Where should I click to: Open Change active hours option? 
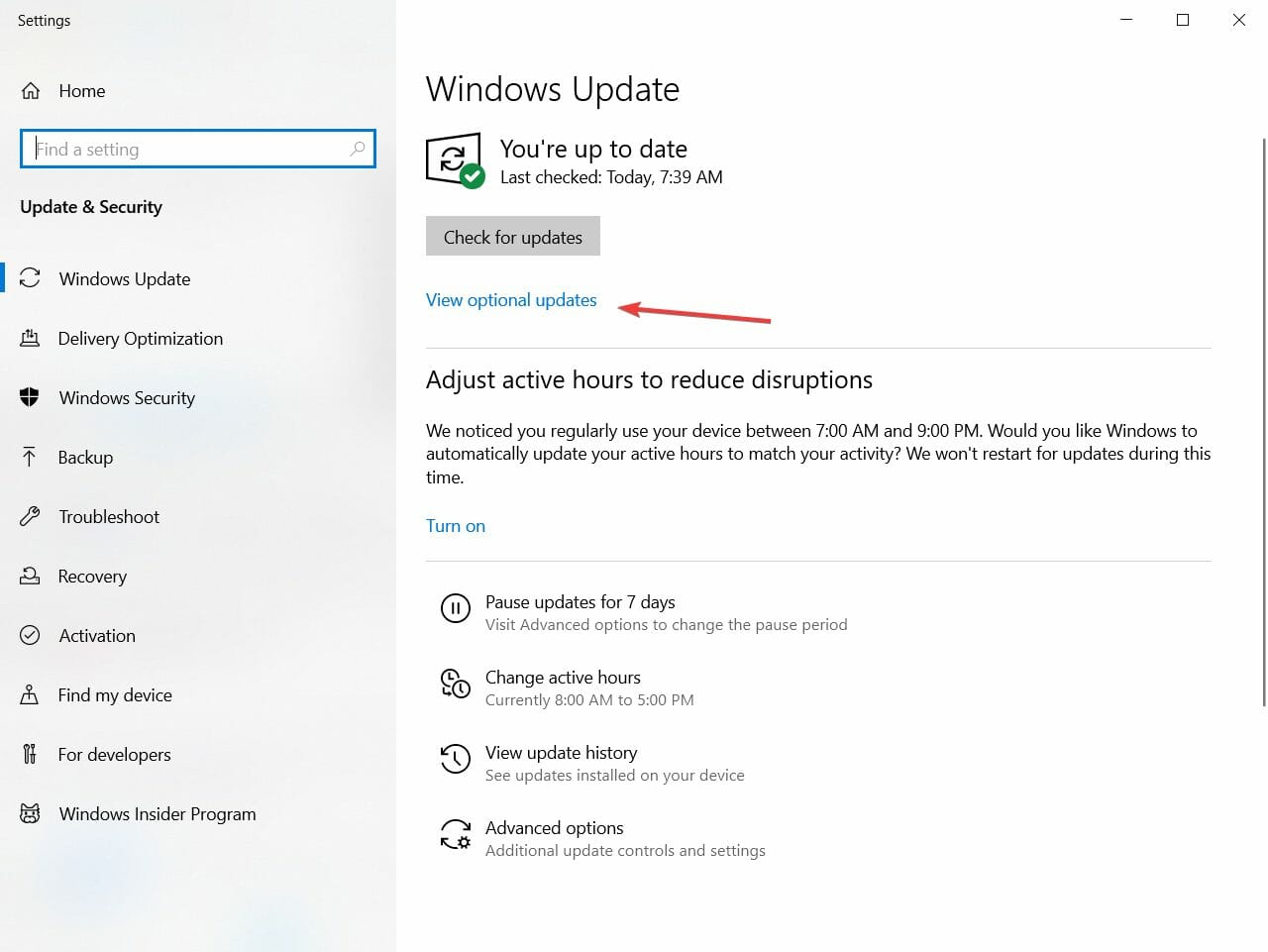click(x=563, y=677)
